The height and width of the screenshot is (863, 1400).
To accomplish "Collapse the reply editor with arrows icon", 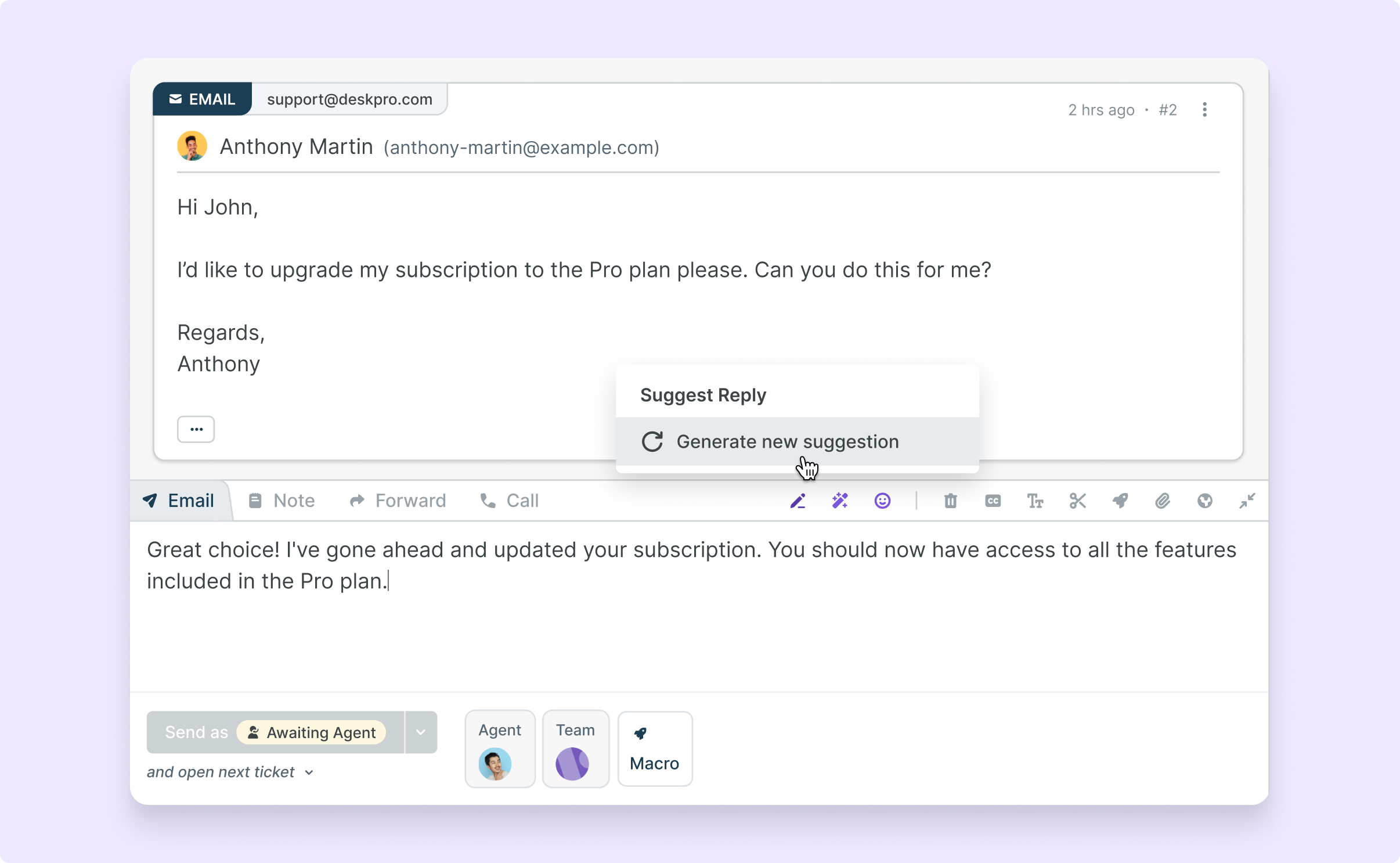I will pyautogui.click(x=1247, y=501).
